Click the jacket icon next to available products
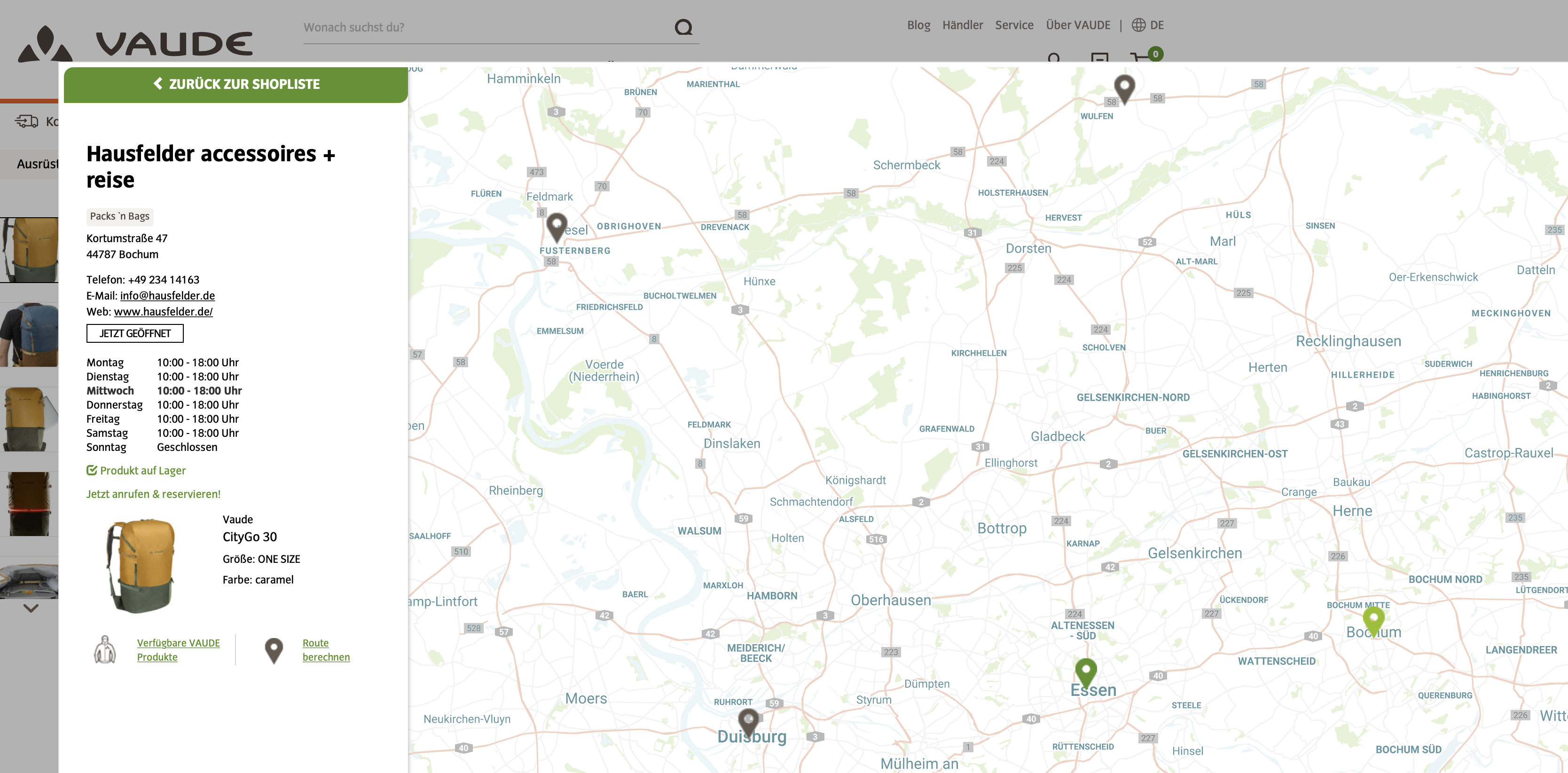 click(105, 650)
